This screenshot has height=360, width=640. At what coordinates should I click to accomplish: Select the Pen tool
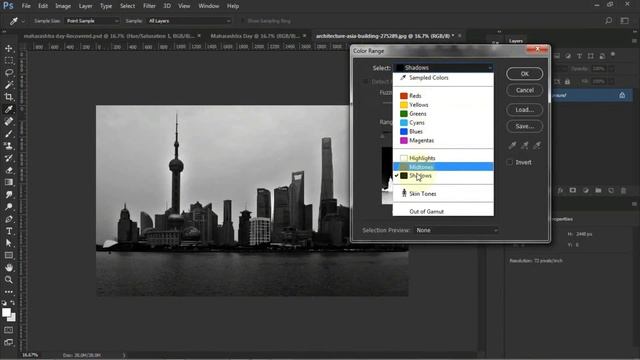9,219
